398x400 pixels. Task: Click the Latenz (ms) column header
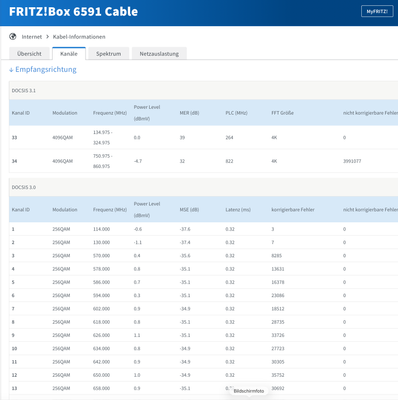[x=238, y=209]
